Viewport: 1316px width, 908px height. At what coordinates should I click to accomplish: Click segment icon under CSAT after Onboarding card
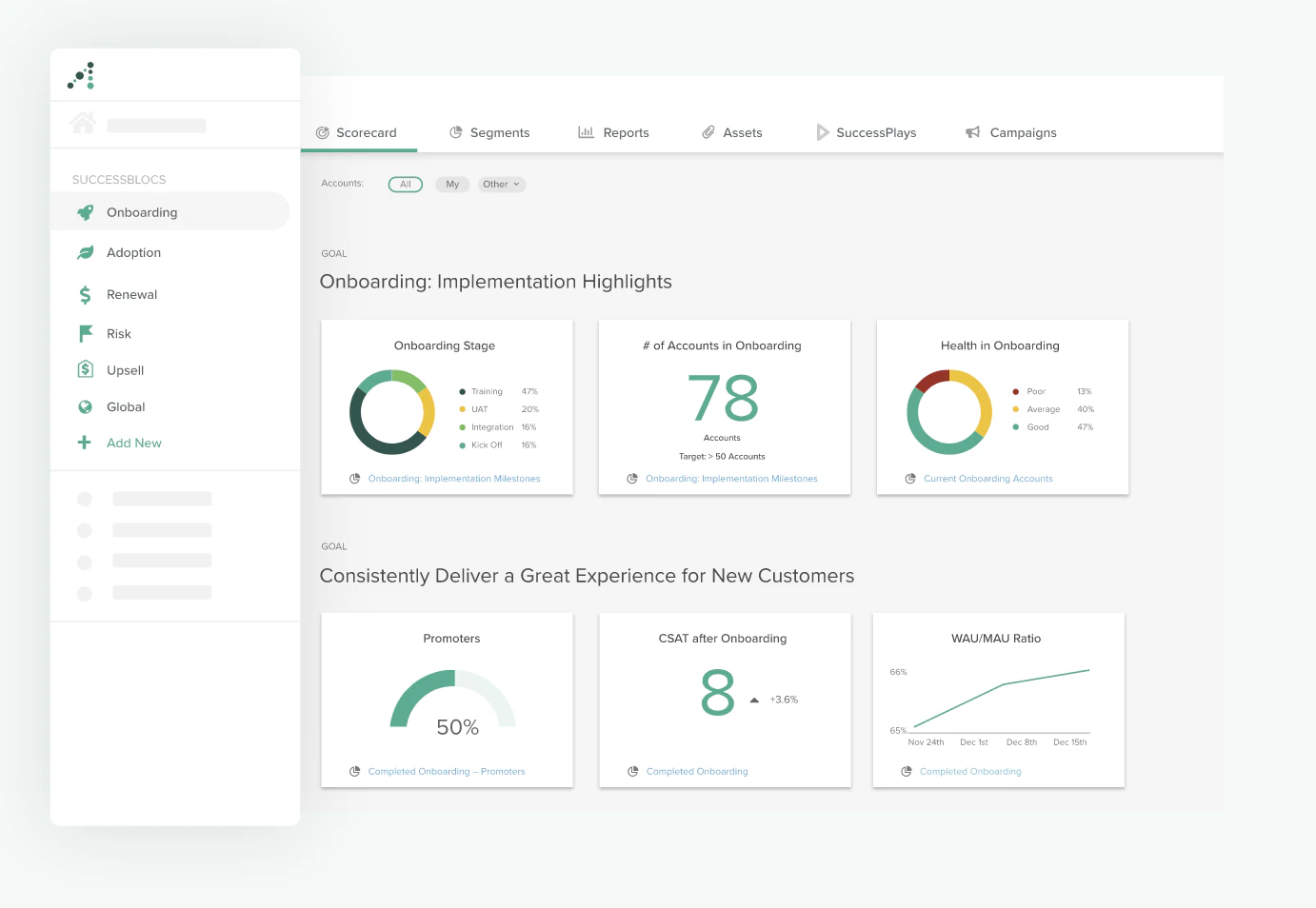[x=633, y=772]
